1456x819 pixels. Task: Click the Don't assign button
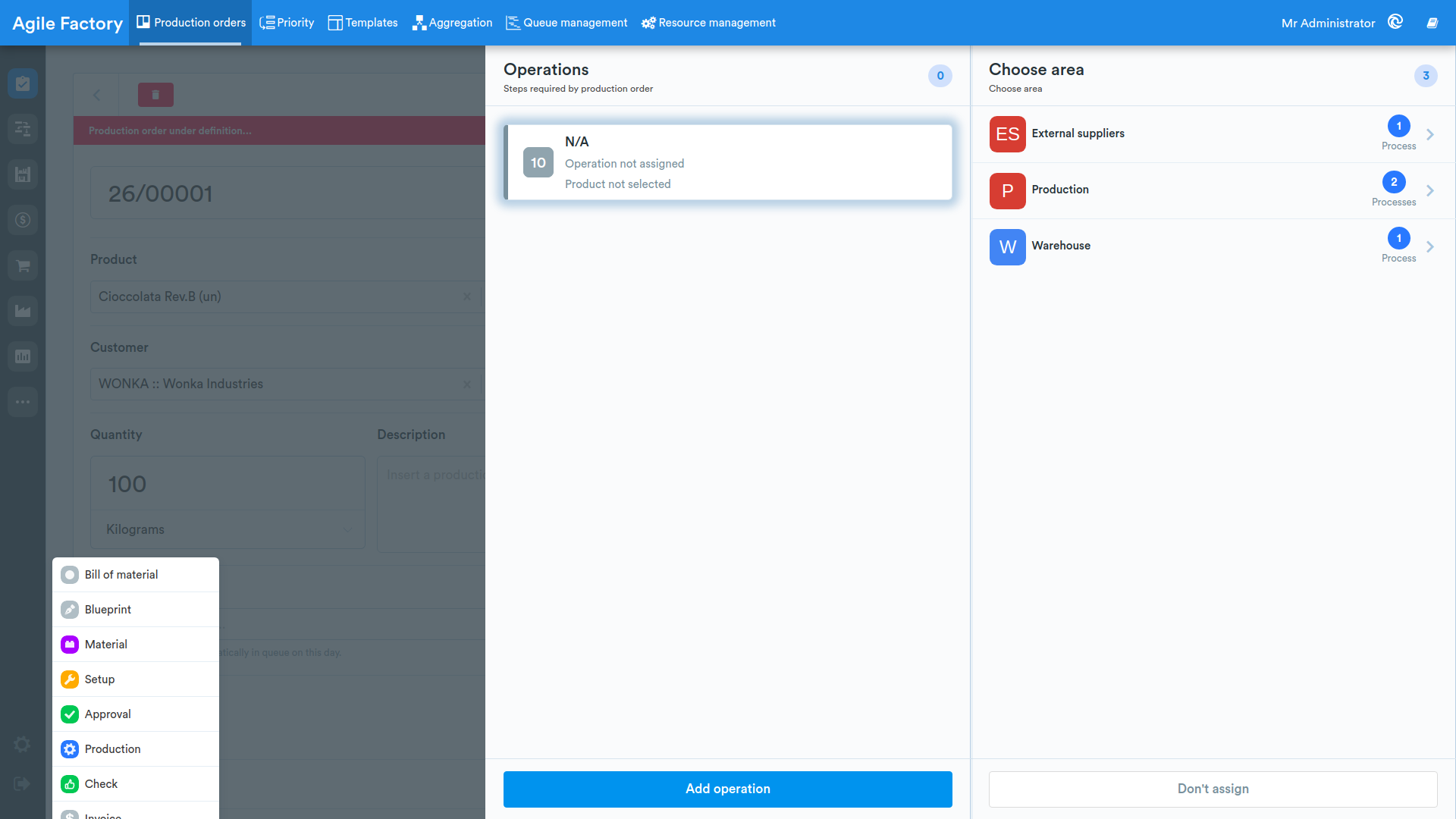1213,789
